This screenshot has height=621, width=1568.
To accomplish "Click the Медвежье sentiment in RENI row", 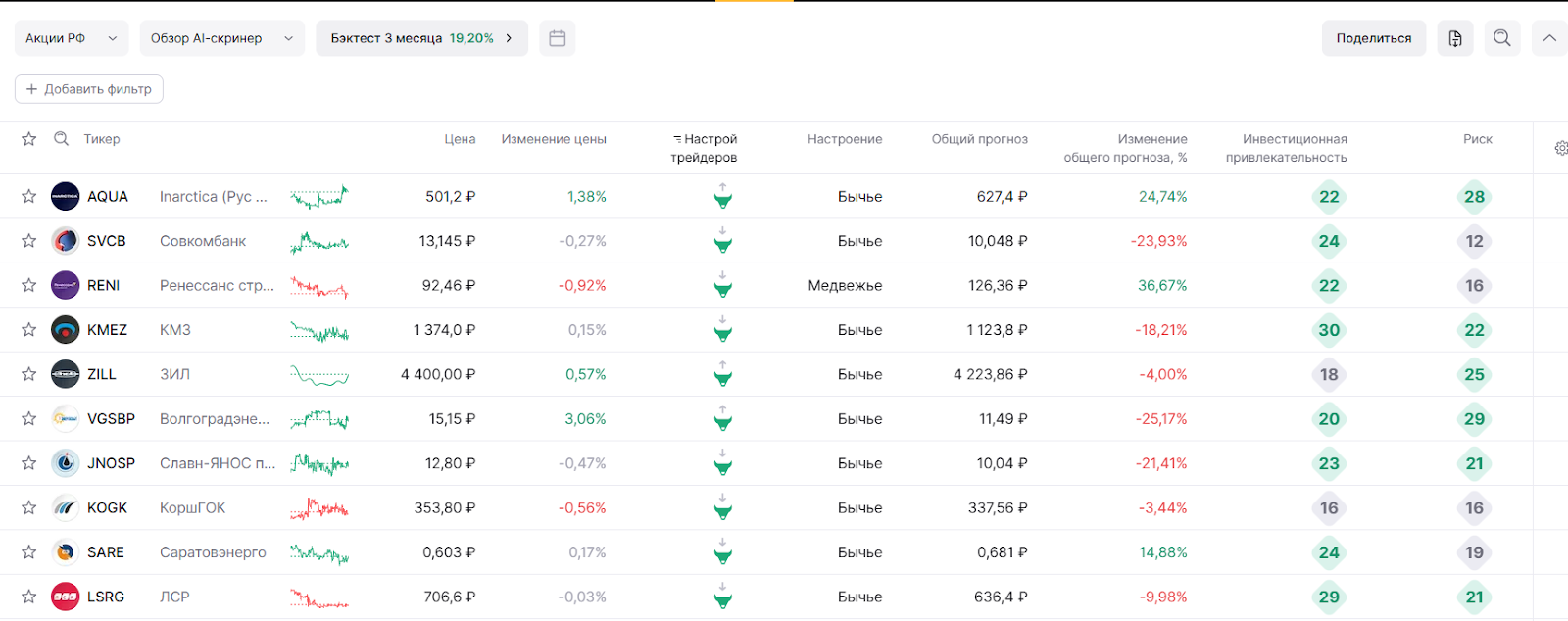I will click(x=845, y=285).
